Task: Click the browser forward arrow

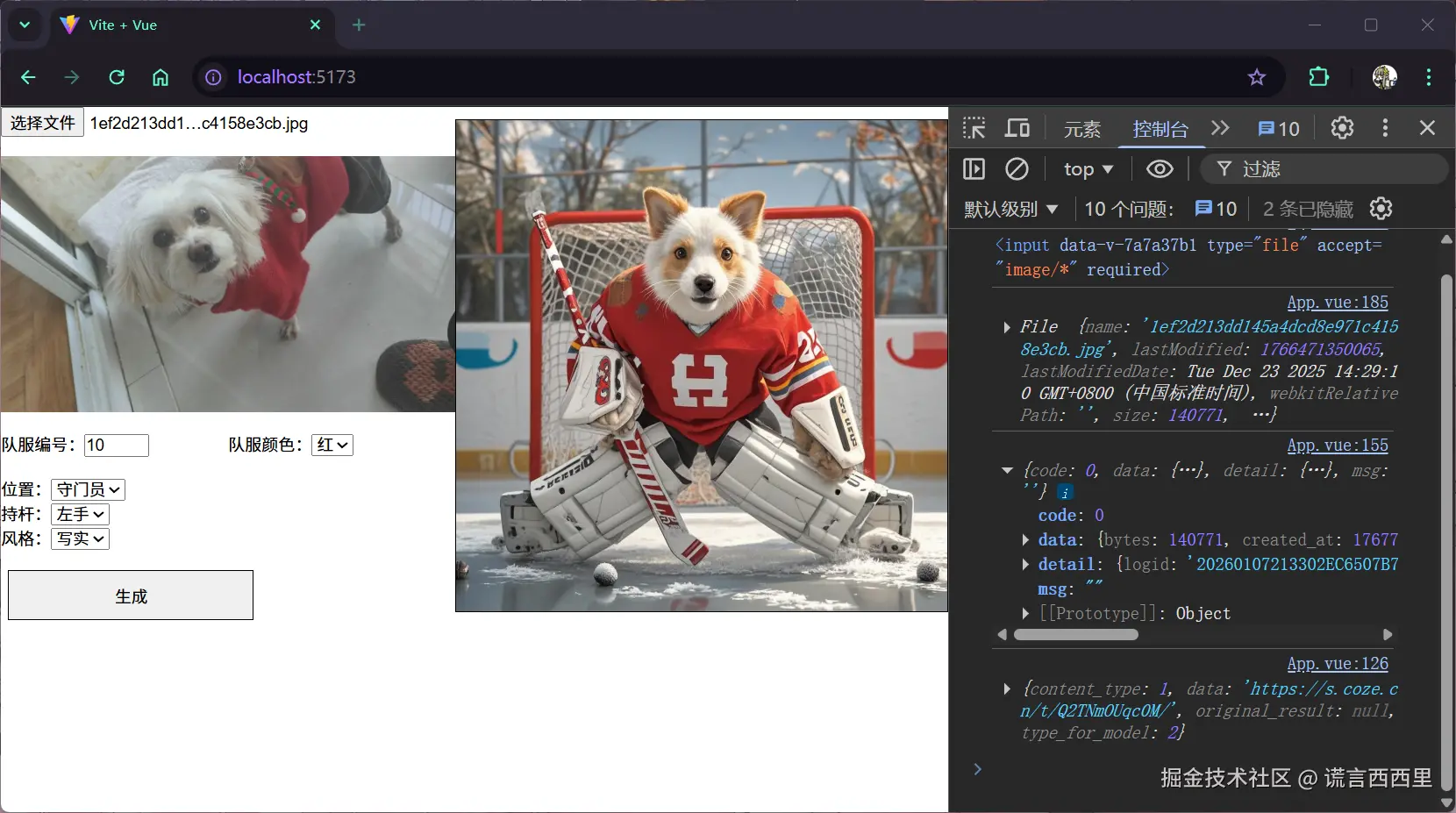Action: (72, 77)
